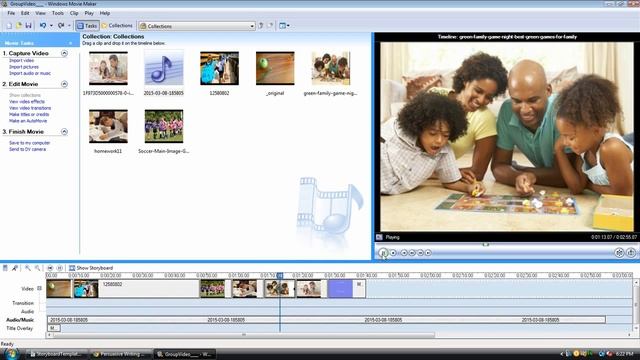
Task: Click the Back button in preview controls
Action: tap(404, 253)
